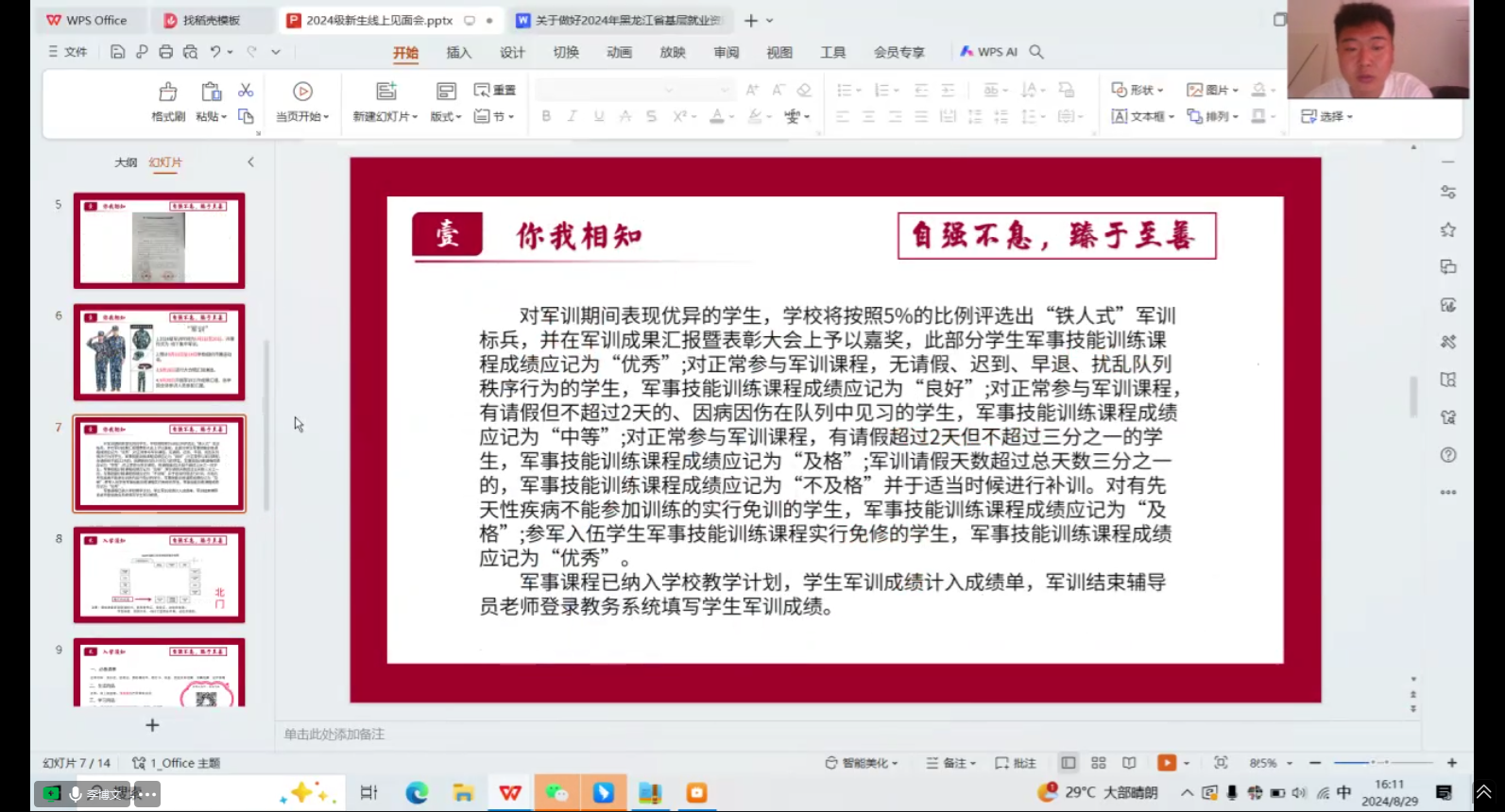Switch to reading view book icon
This screenshot has height=812, width=1505.
coord(1129,763)
